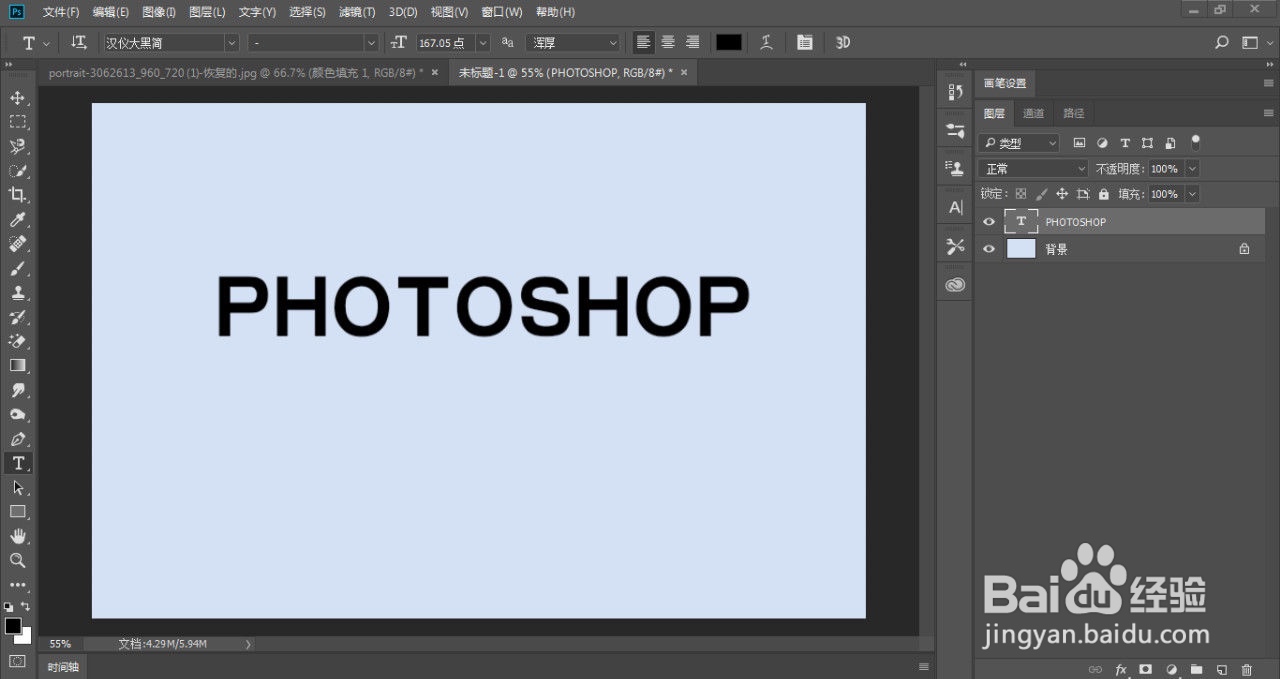Open the font size dropdown arrow
Screen dimensions: 1280x679
coord(484,43)
